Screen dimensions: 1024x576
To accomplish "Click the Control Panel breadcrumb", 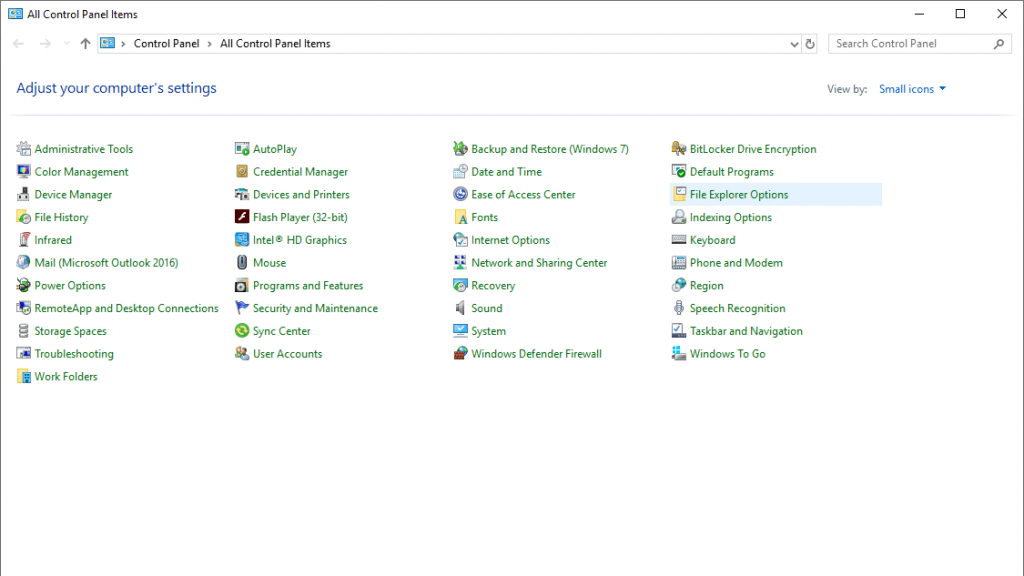I will point(166,44).
